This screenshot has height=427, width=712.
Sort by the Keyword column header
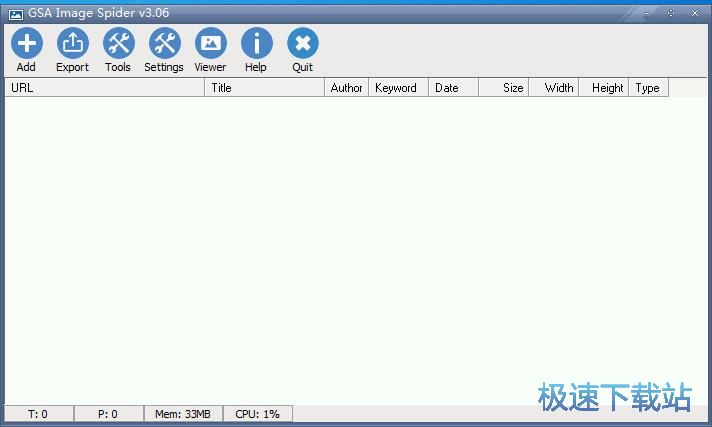pyautogui.click(x=399, y=88)
